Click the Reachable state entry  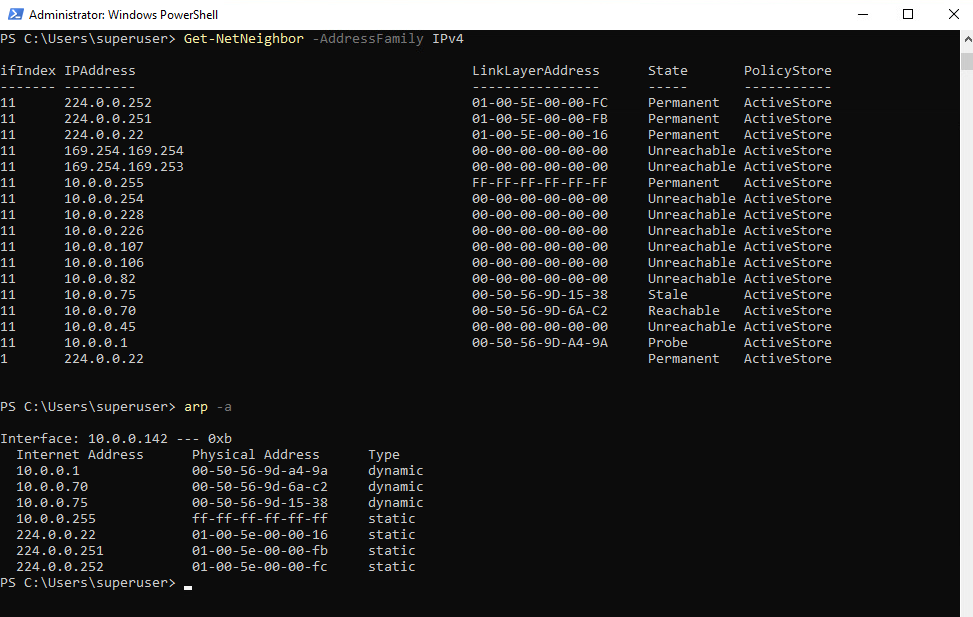[684, 311]
